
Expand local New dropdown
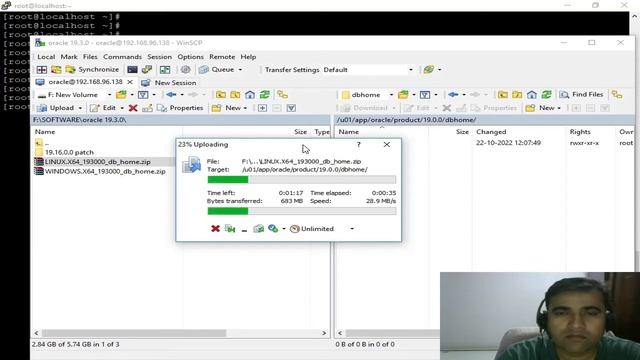point(245,108)
